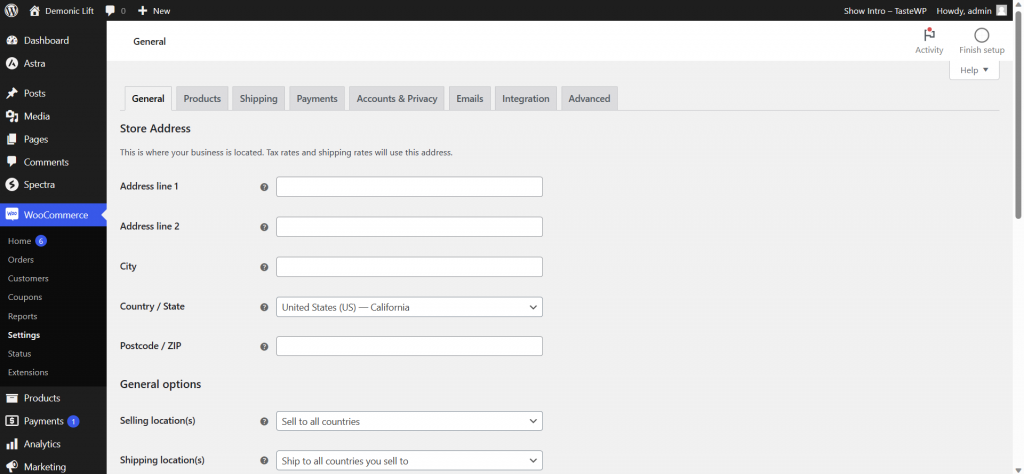Click help tooltip for Address line 1
Viewport: 1024px width, 474px height.
264,187
